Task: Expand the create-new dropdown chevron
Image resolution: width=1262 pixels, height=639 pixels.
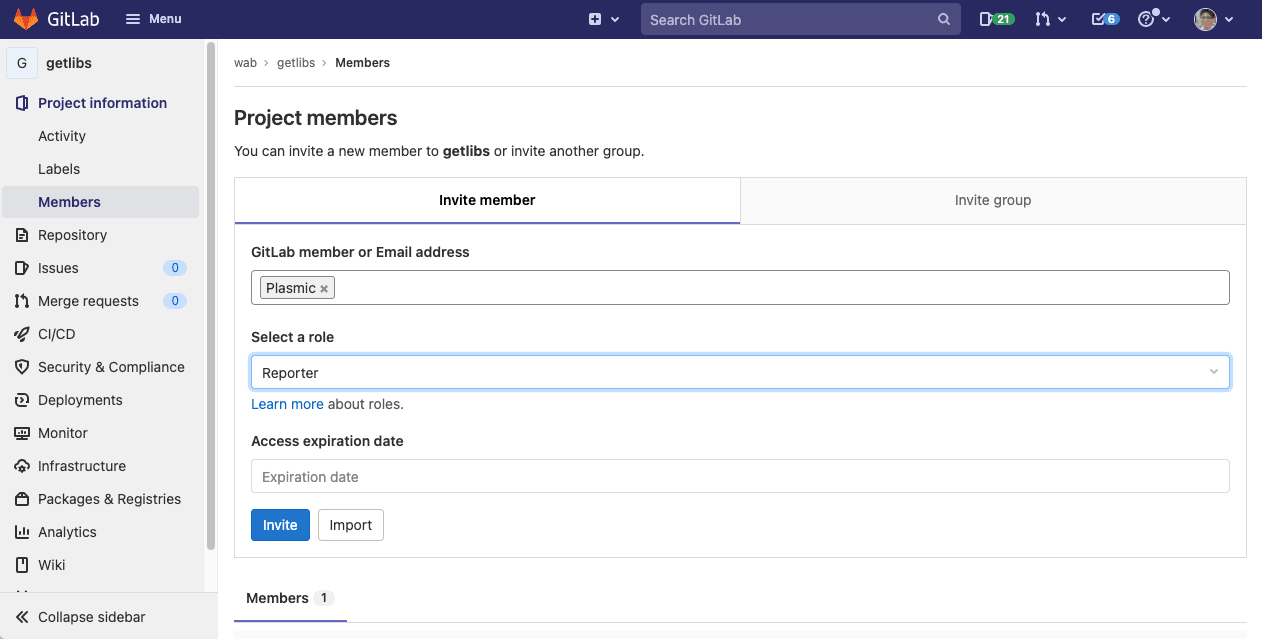Action: (615, 19)
